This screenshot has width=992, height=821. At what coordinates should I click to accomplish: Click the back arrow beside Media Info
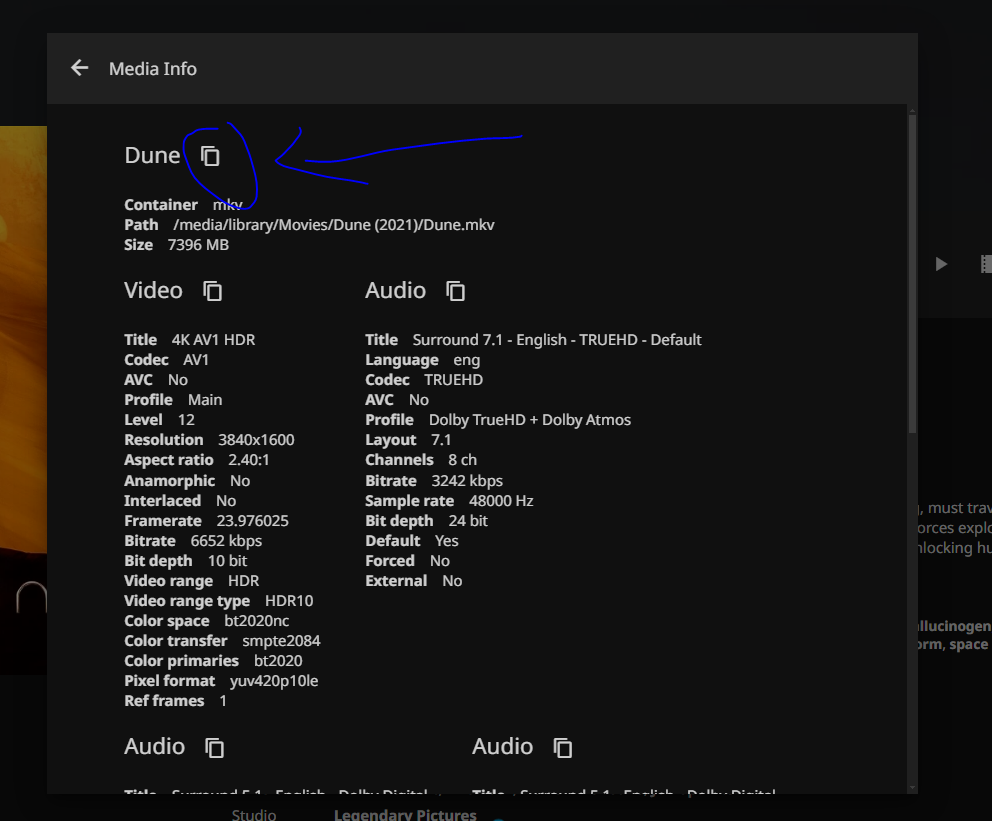[80, 68]
